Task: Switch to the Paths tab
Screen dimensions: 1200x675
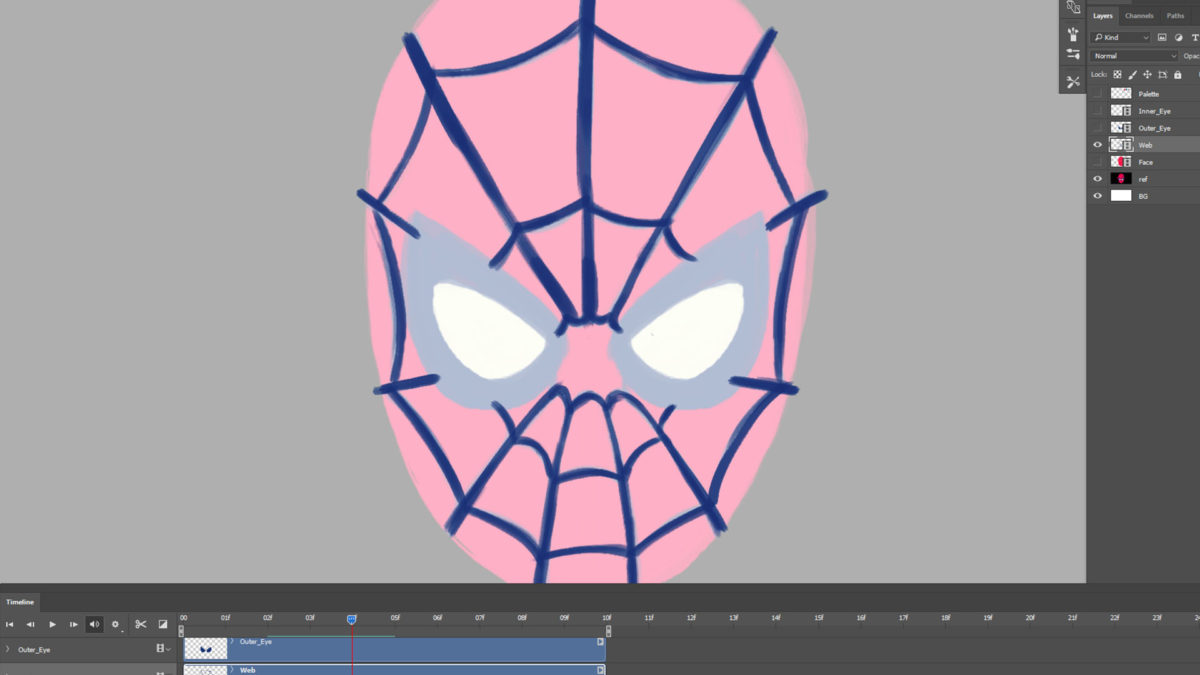Action: (x=1175, y=16)
